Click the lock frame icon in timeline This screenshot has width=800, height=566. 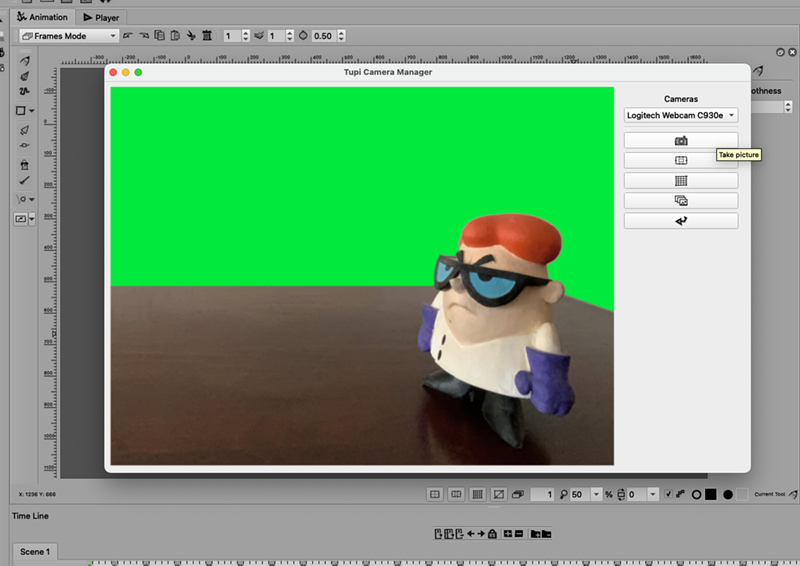pyautogui.click(x=492, y=534)
